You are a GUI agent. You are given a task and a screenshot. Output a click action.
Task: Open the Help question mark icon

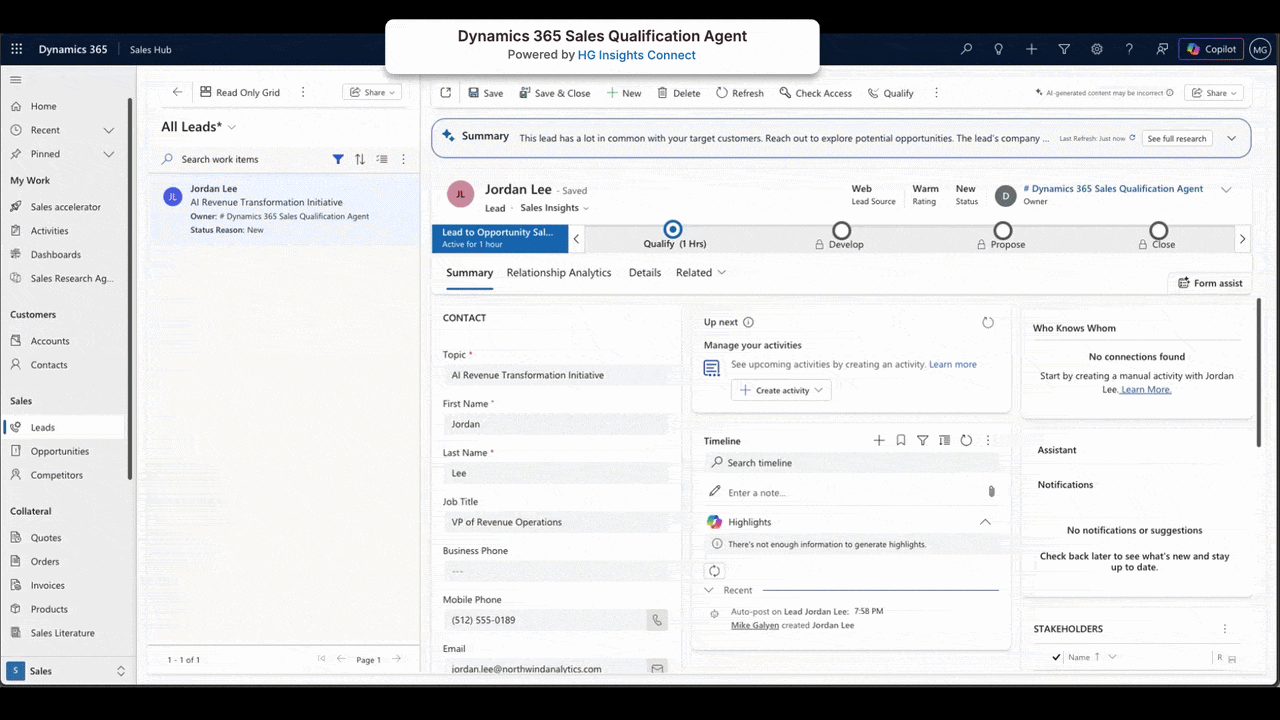pos(1129,49)
